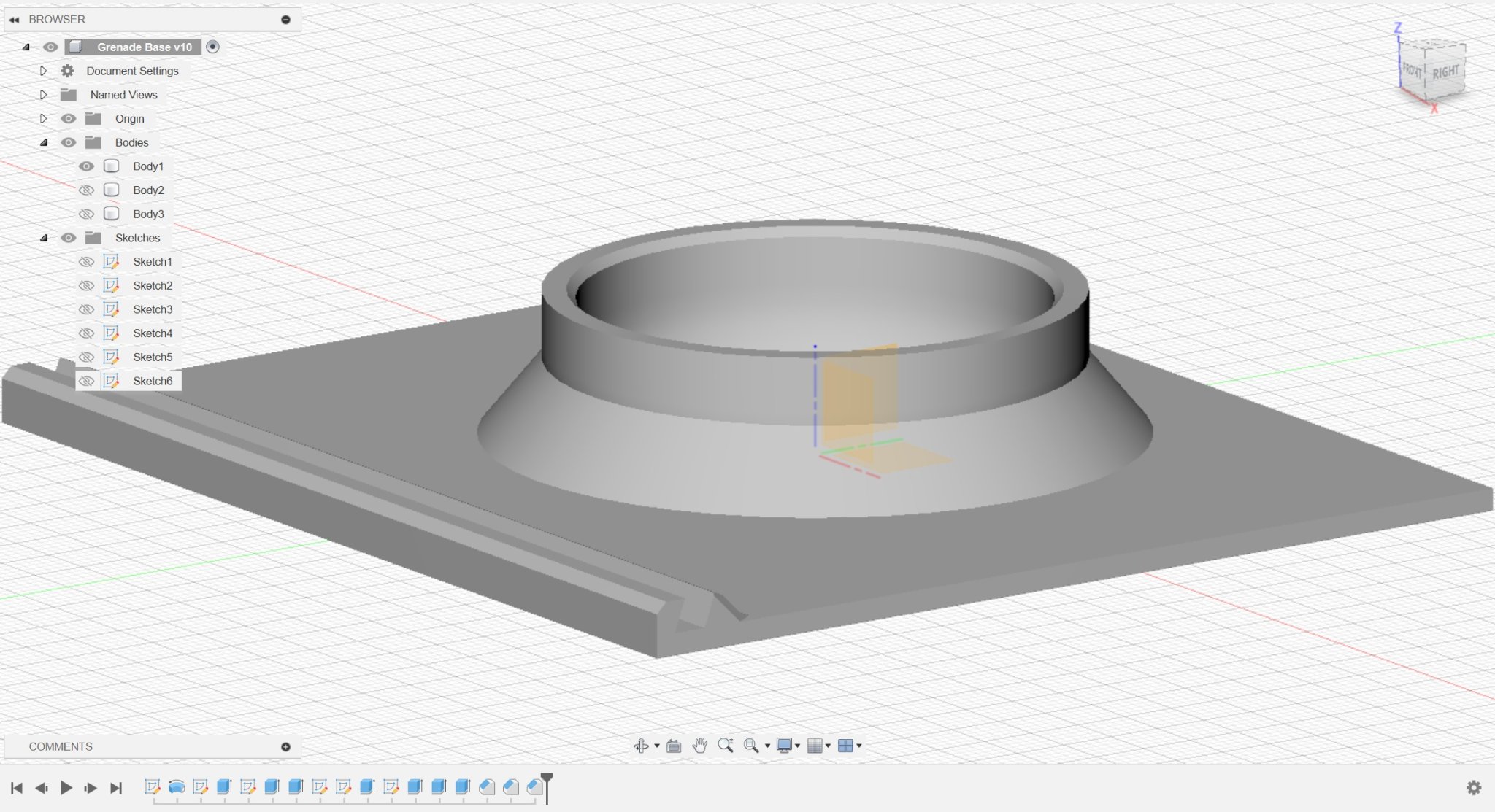Click the Zoom Window fit icon

point(750,746)
